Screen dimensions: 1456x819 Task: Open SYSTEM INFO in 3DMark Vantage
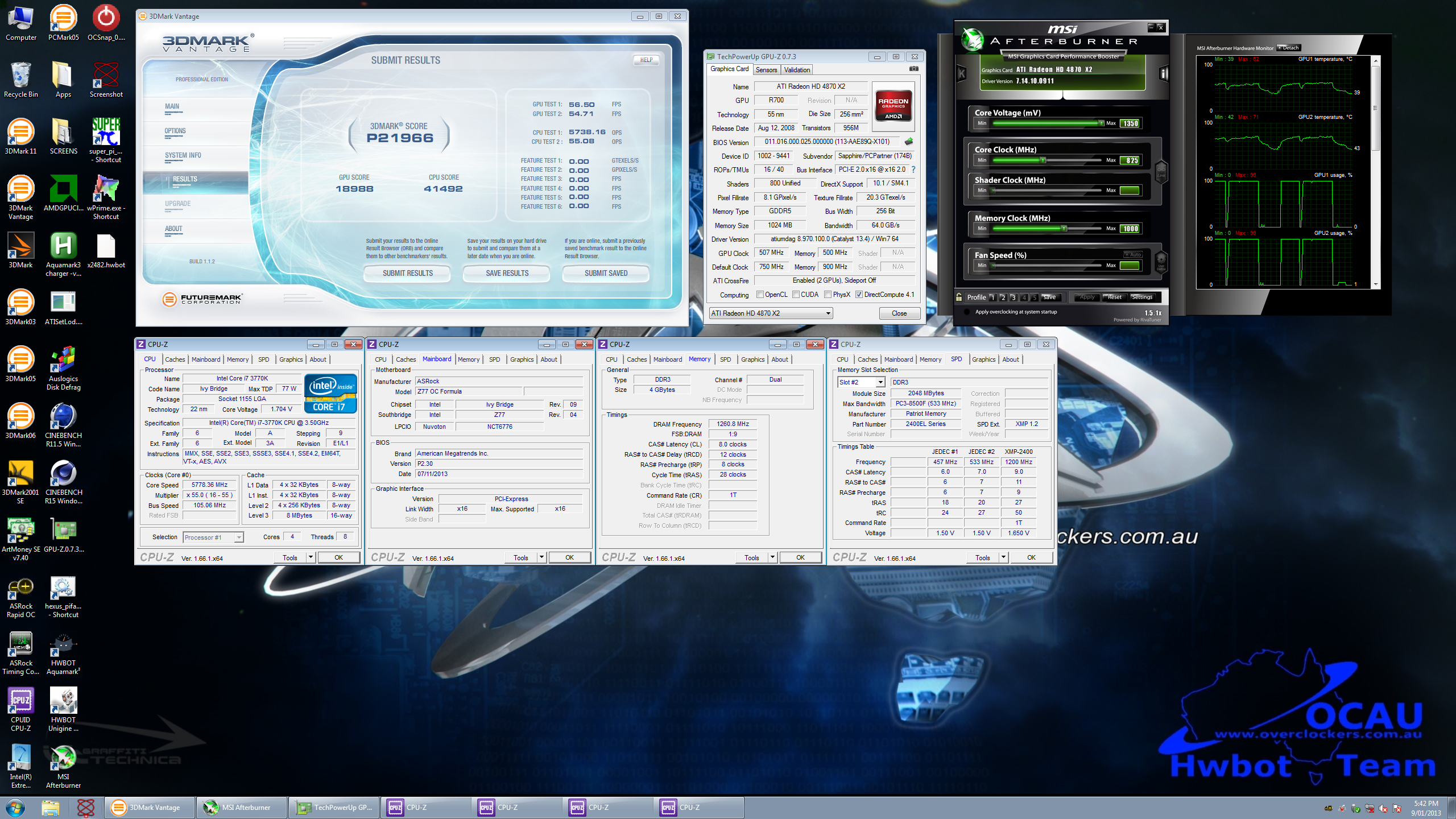click(183, 155)
